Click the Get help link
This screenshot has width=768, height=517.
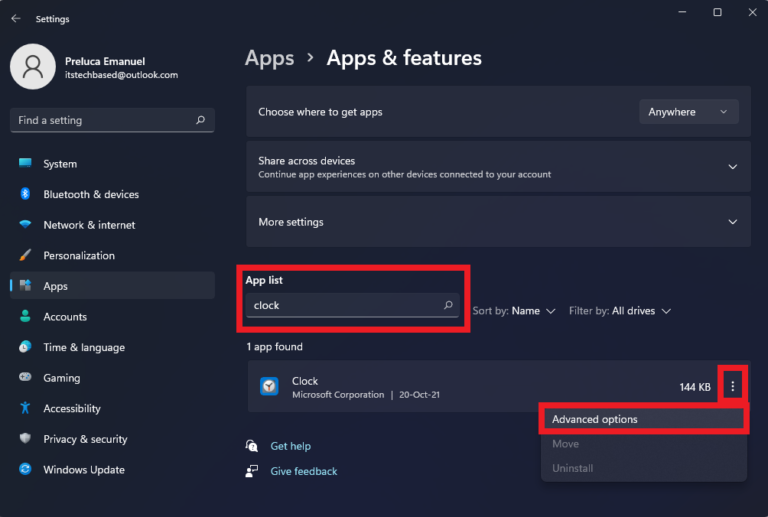click(290, 446)
